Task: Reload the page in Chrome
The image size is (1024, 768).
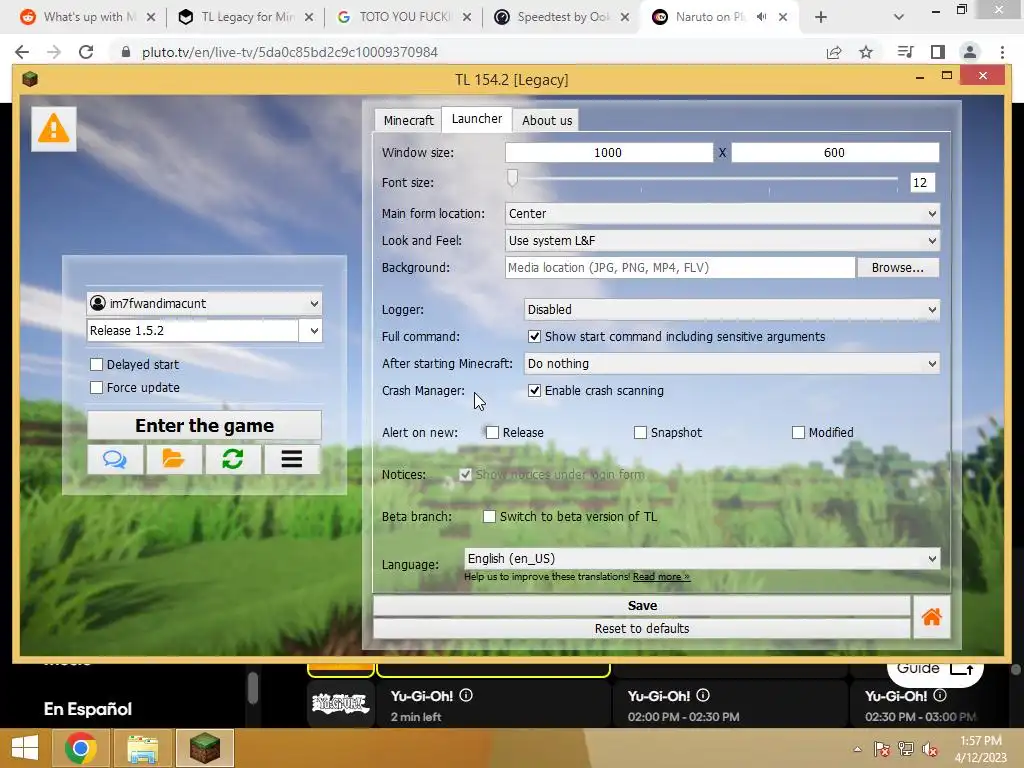Action: tap(86, 52)
